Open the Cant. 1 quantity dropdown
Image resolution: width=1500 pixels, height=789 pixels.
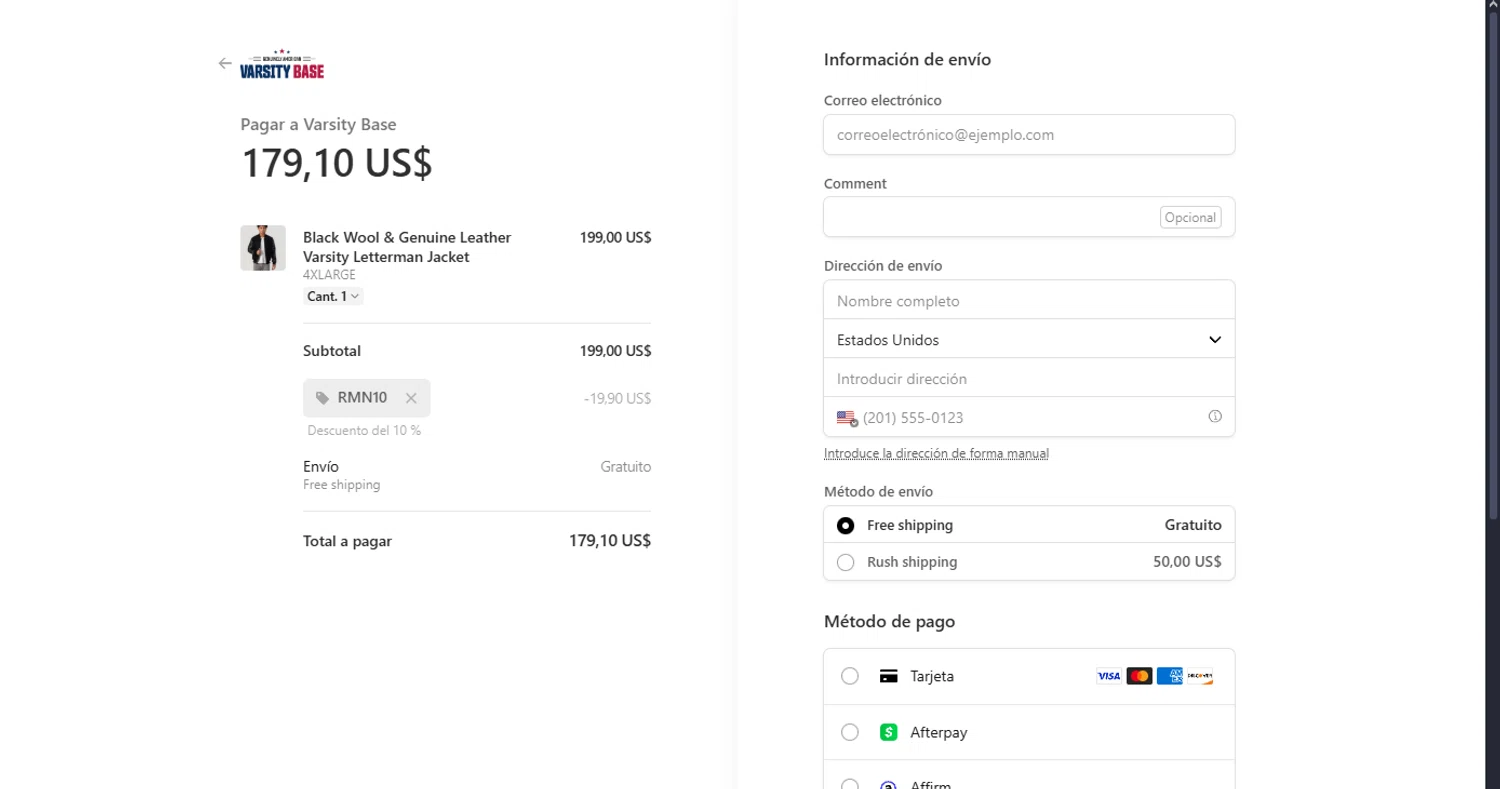coord(333,296)
